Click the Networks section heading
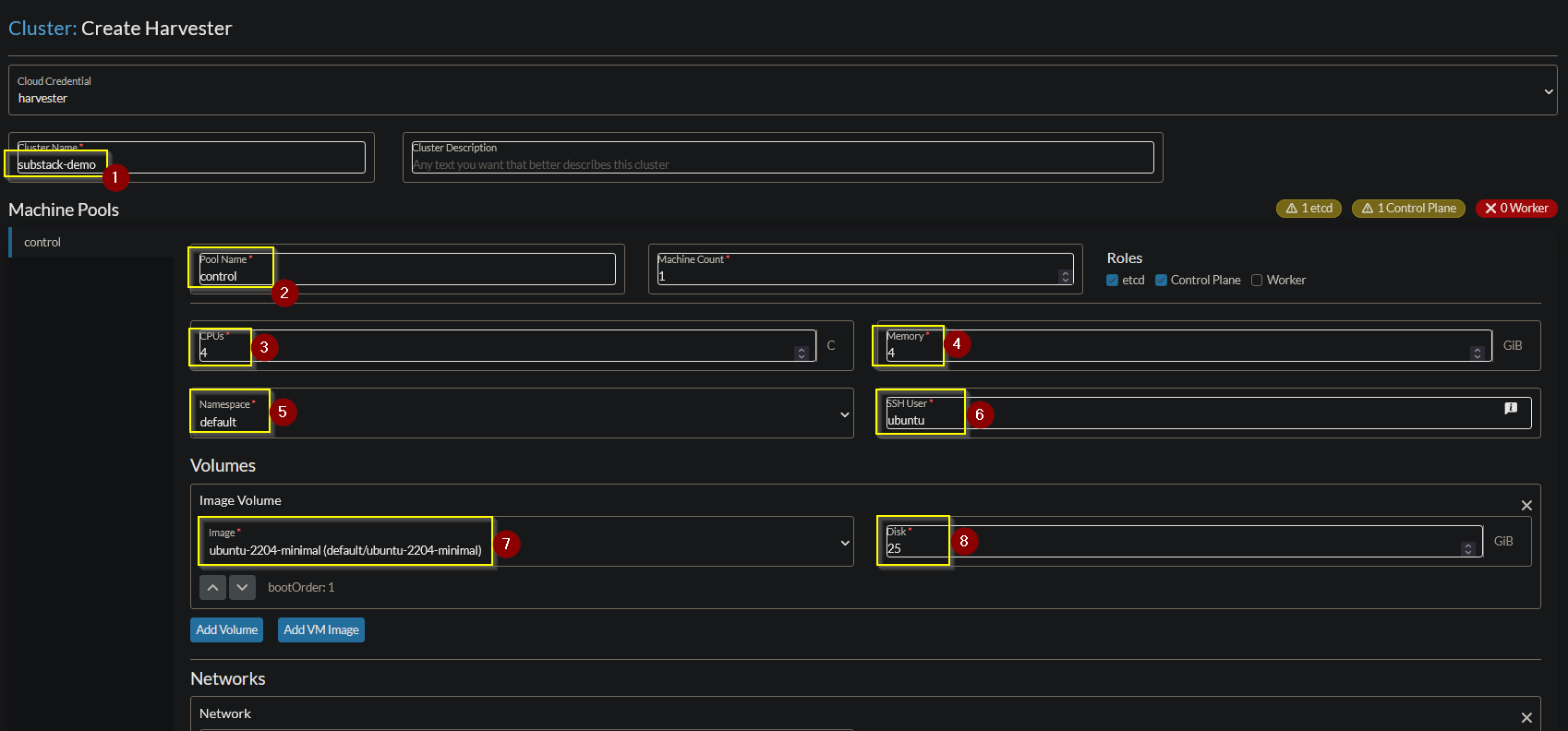Viewport: 1568px width, 731px height. 228,679
